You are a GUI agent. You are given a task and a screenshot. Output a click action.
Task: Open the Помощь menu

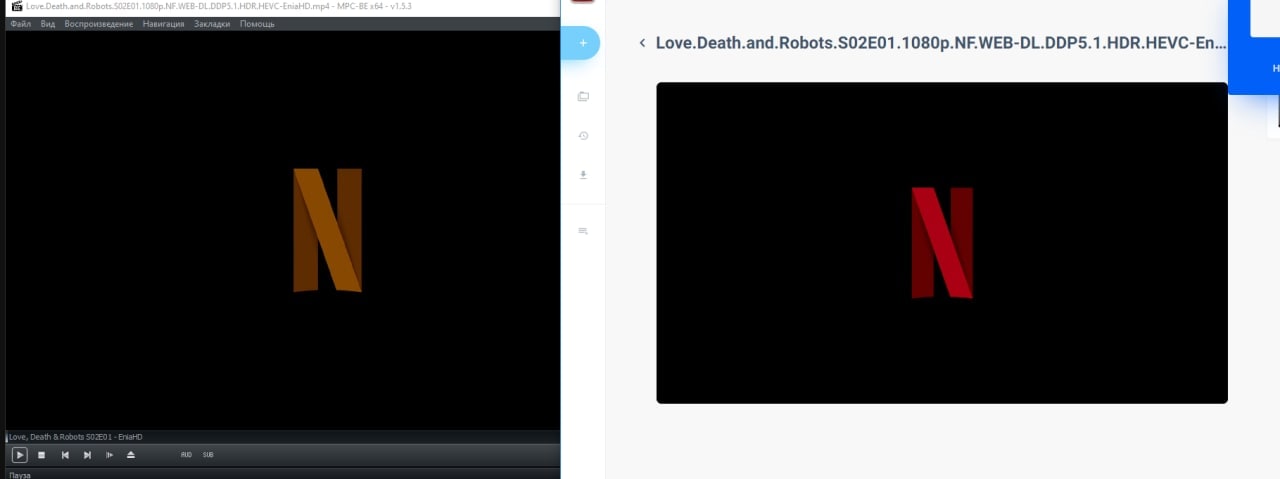tap(257, 24)
